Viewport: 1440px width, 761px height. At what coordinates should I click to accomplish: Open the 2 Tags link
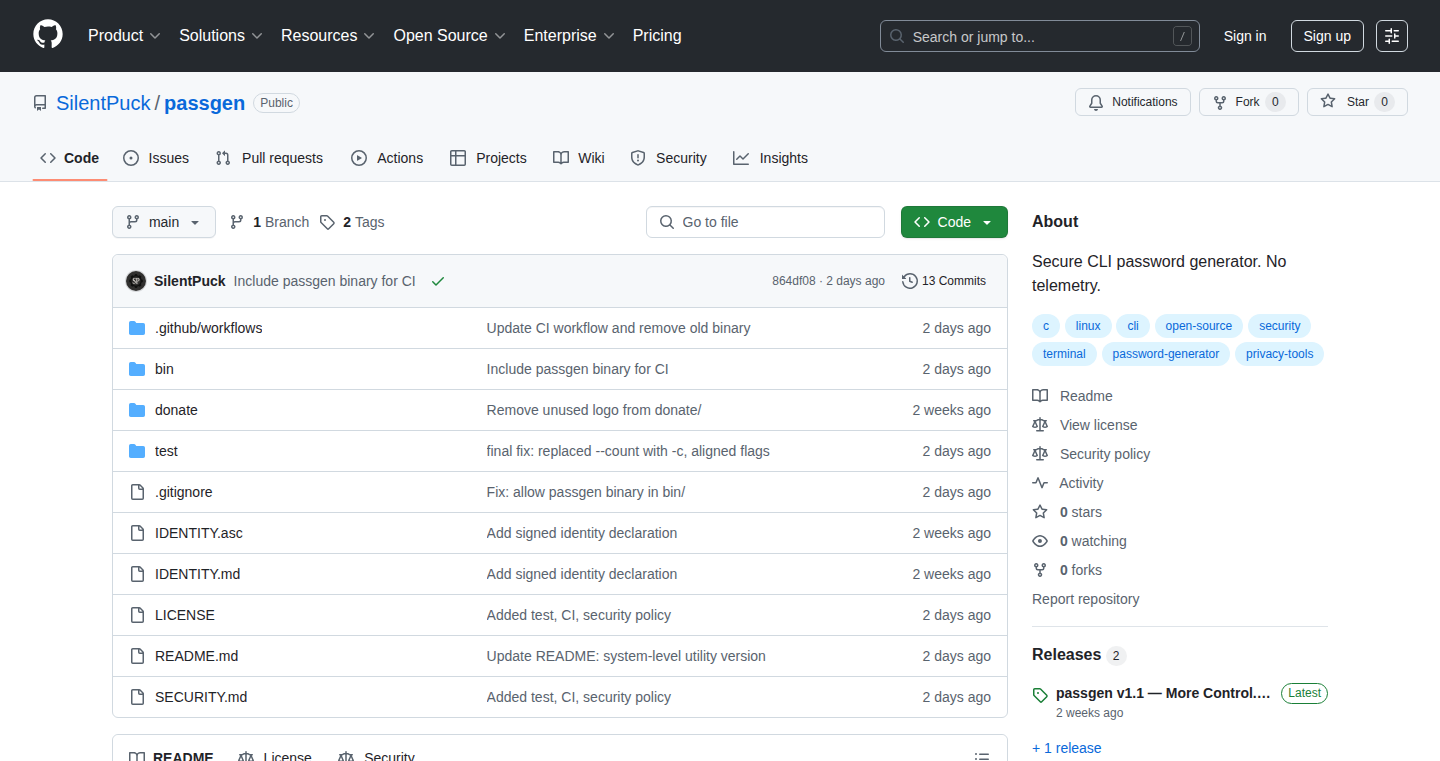pos(352,222)
